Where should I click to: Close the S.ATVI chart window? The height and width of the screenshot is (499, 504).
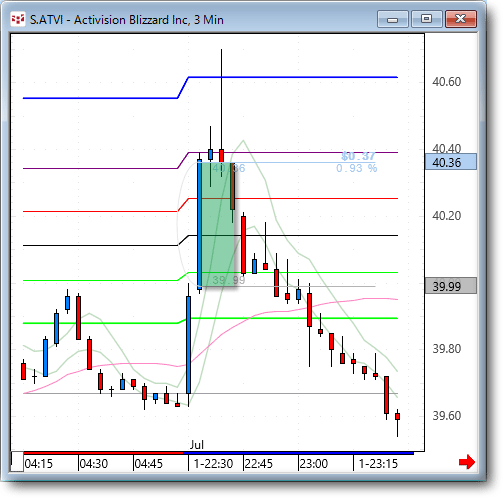tap(461, 19)
